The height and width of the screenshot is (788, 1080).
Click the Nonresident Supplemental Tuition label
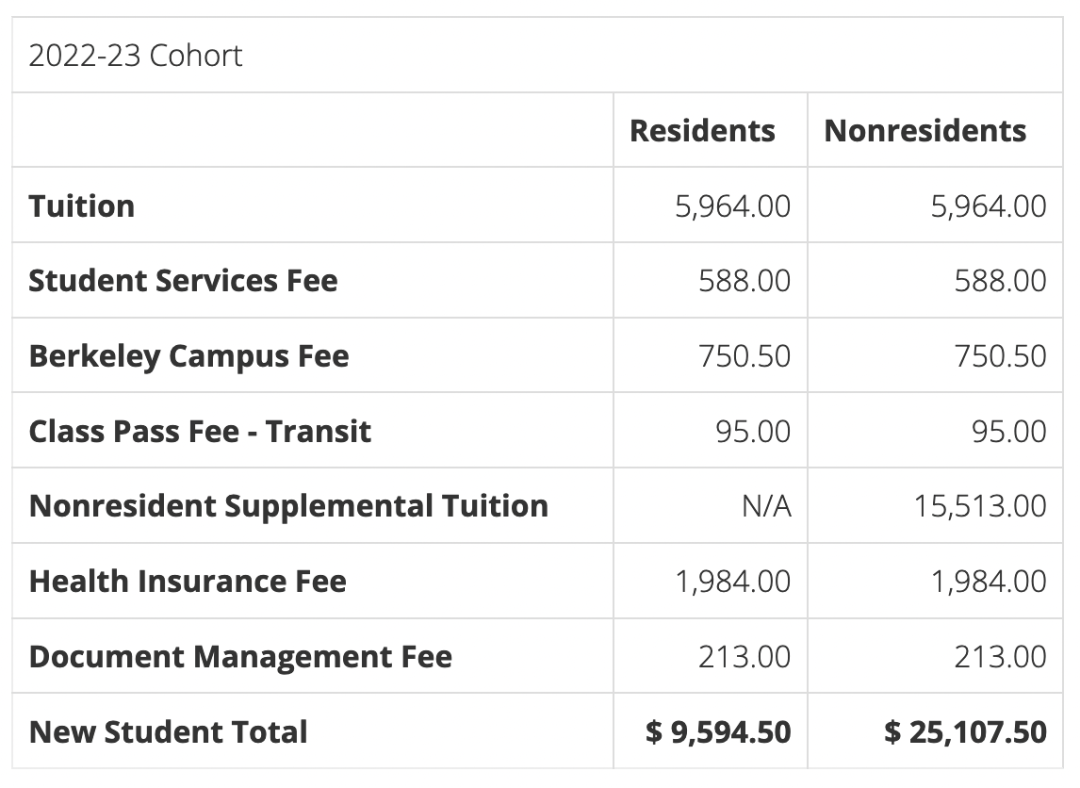[288, 506]
